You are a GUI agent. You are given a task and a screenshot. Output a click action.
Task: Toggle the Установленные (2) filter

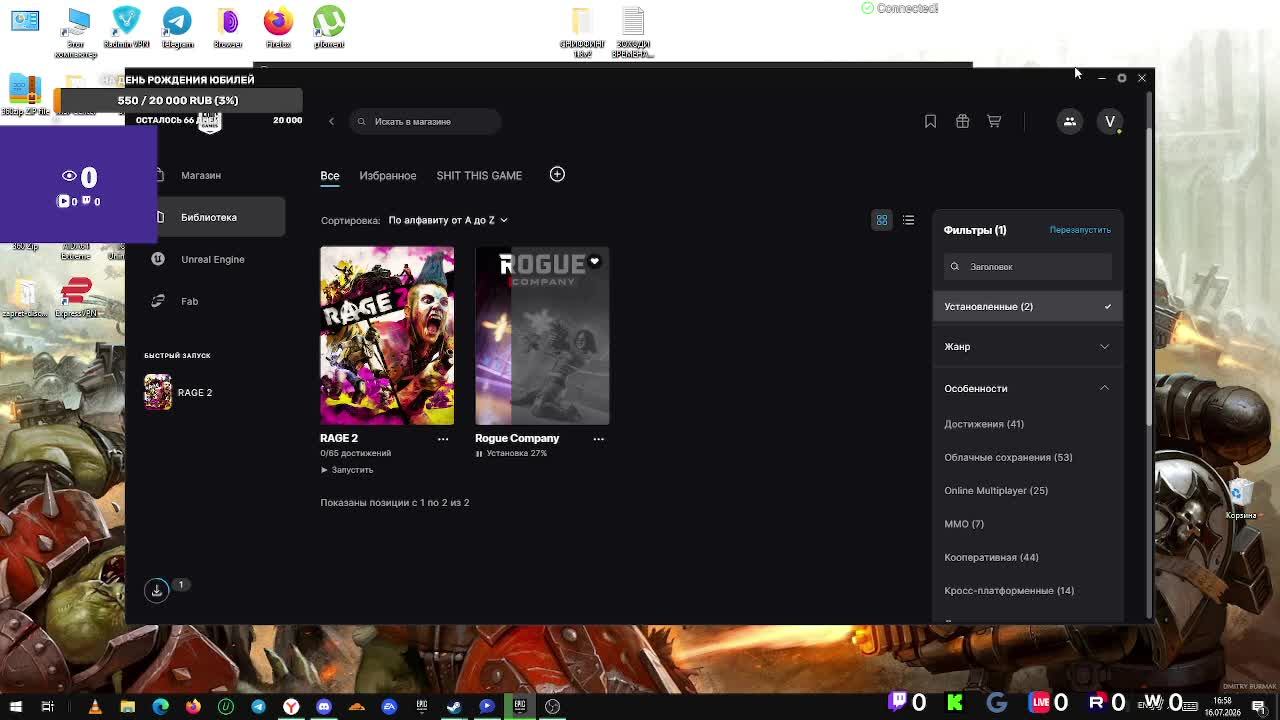pos(1028,306)
